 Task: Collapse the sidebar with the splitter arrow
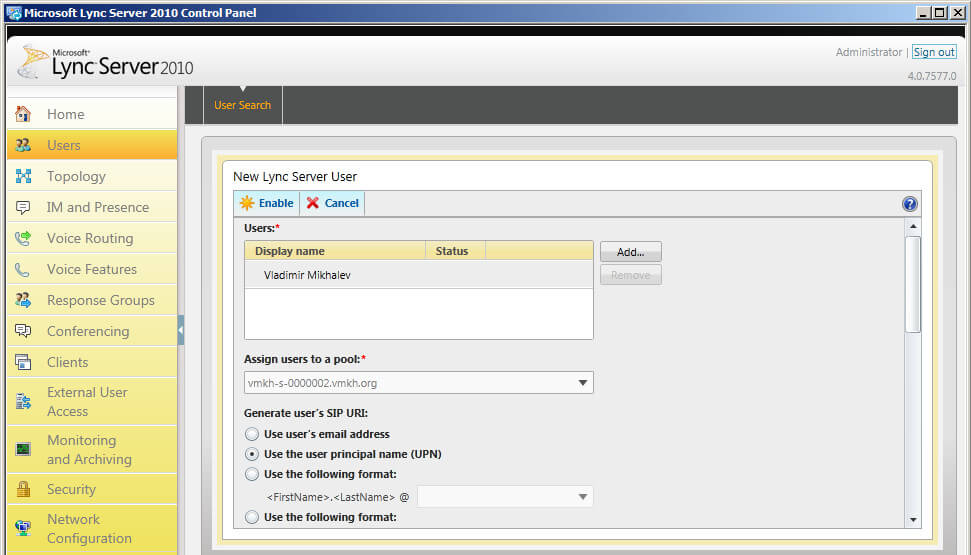(x=181, y=330)
